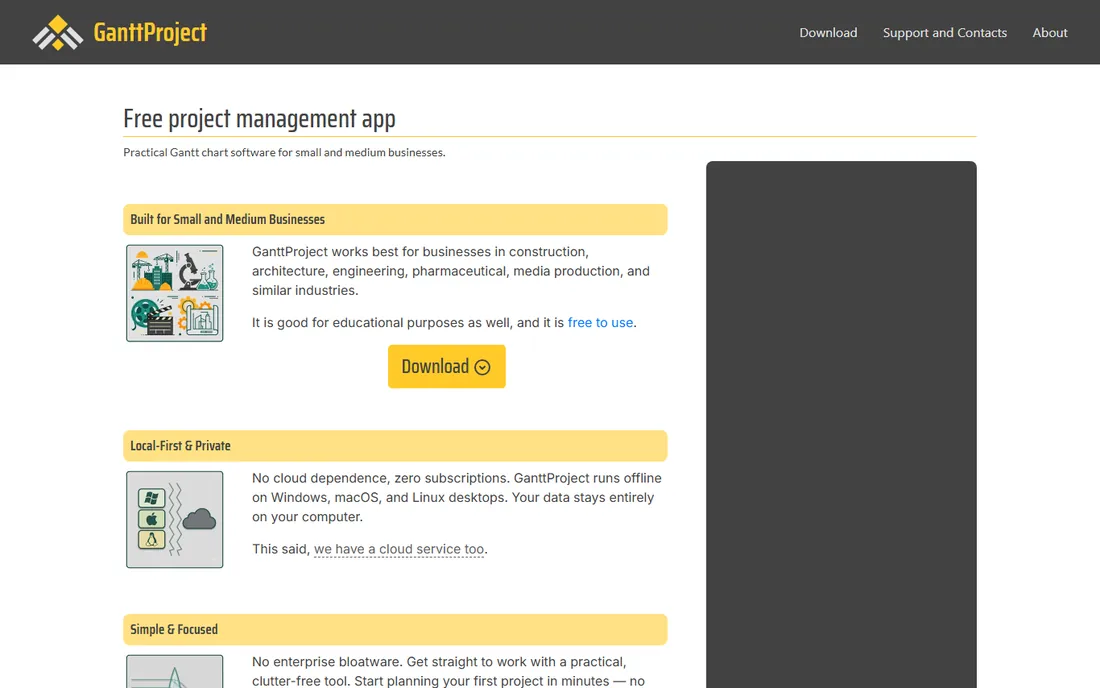Follow the 'free to use' link

click(600, 323)
